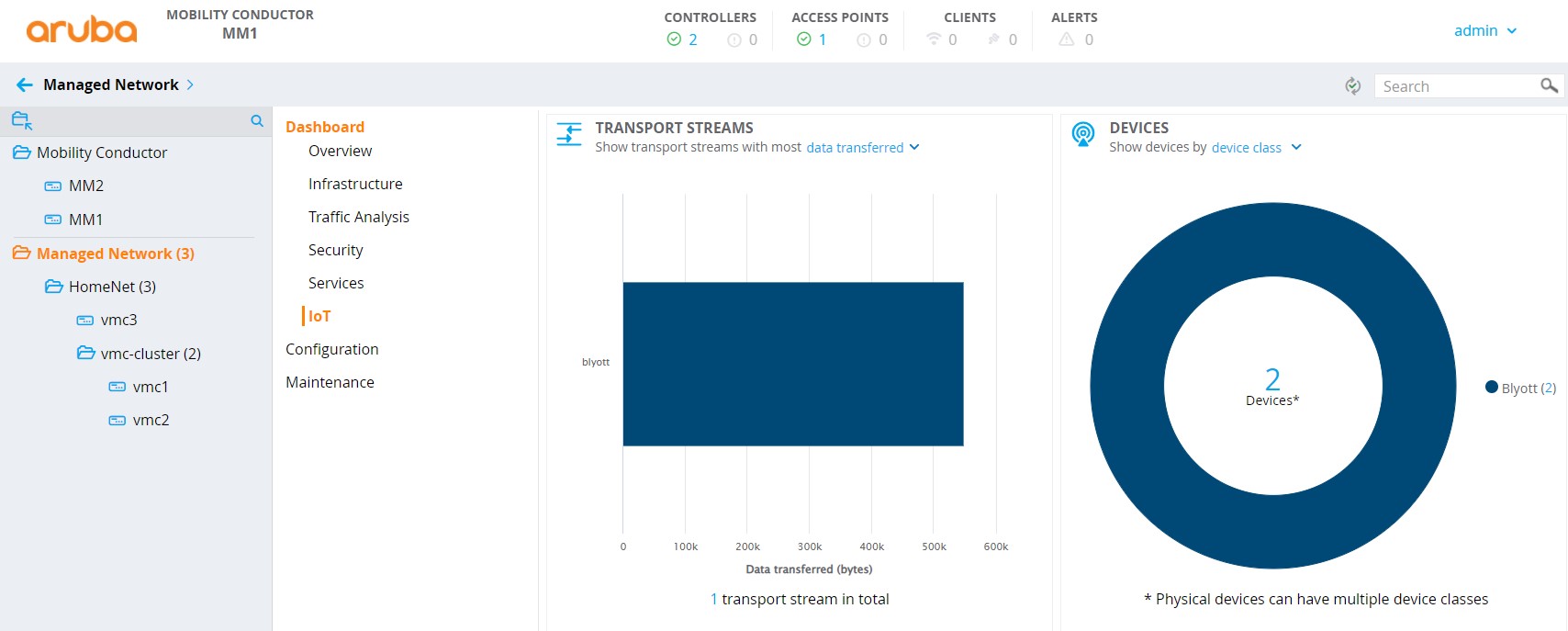
Task: Open the admin user dropdown
Action: [1485, 30]
